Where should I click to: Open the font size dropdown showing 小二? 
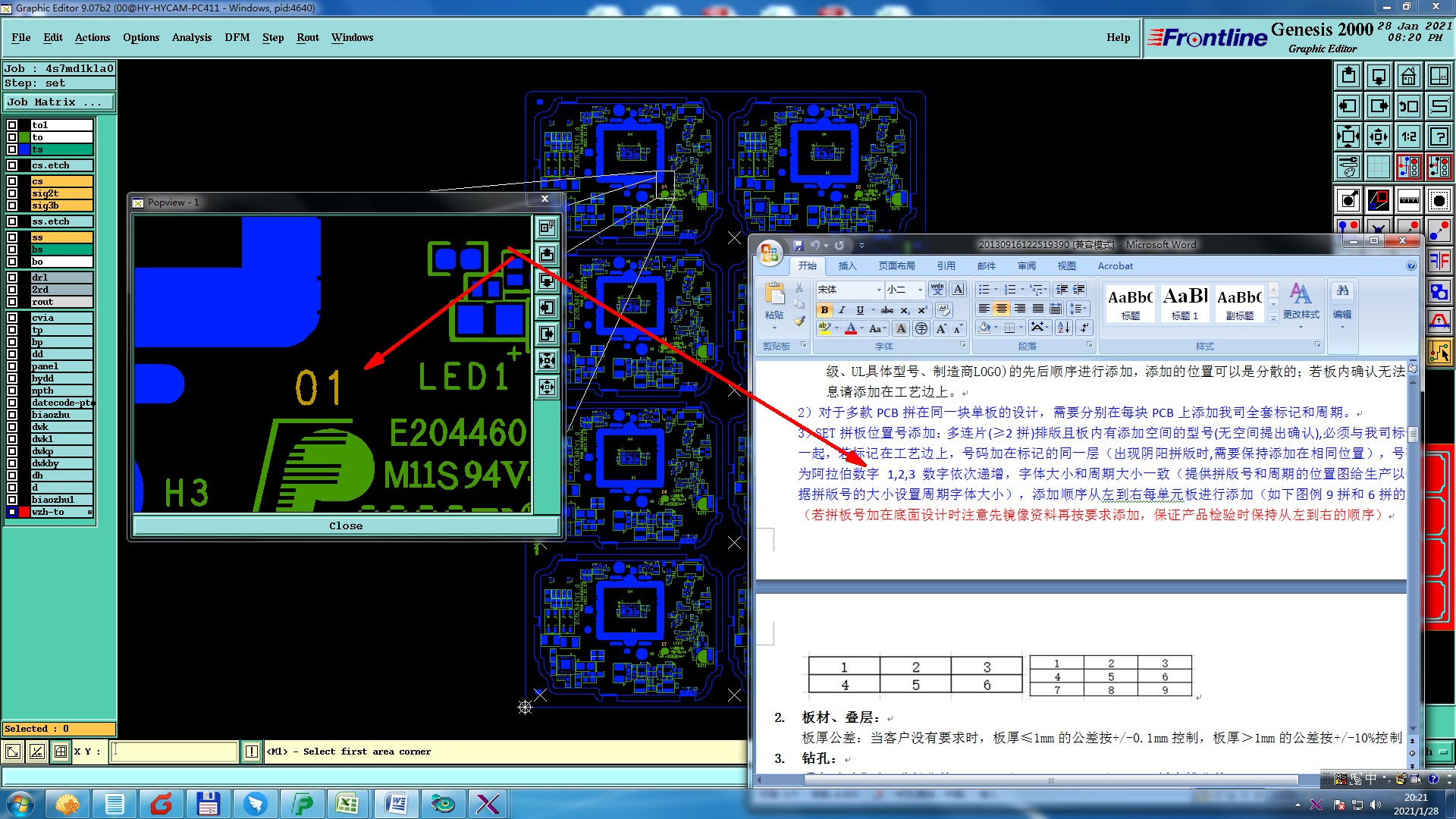[x=920, y=290]
